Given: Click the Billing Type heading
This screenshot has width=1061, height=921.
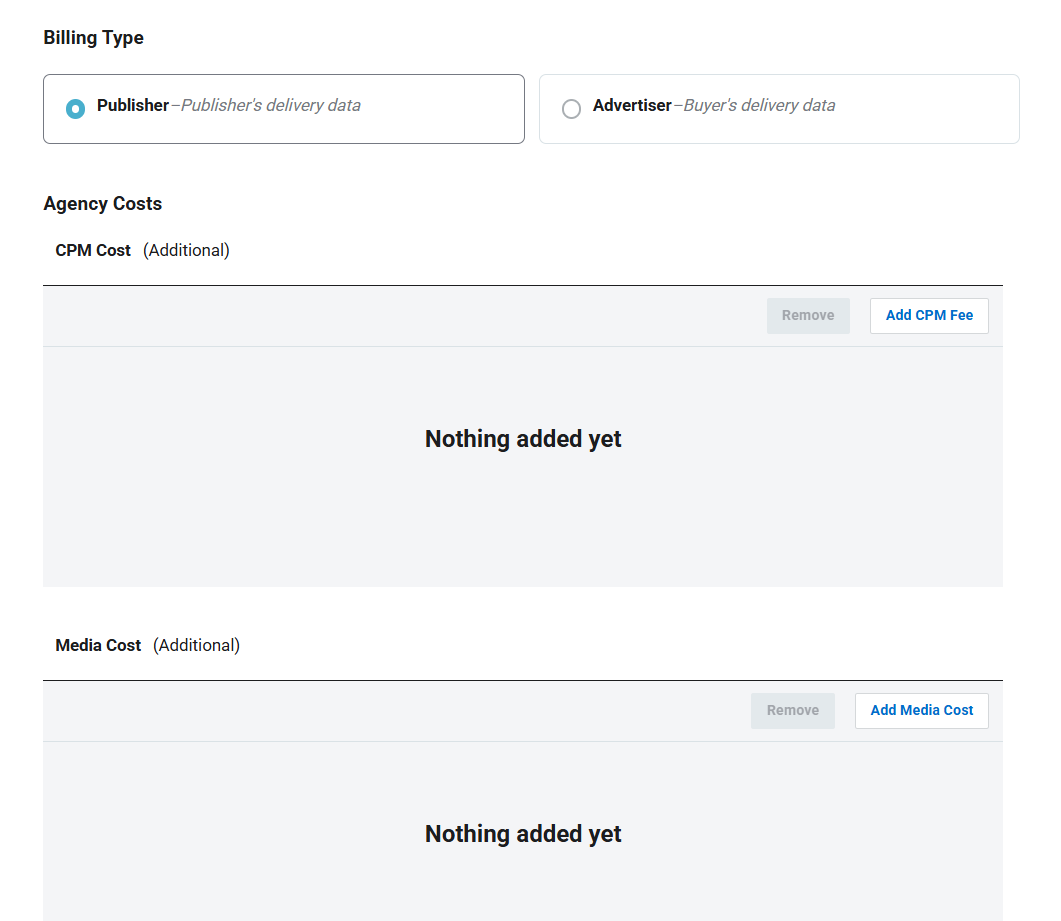Looking at the screenshot, I should 93,38.
